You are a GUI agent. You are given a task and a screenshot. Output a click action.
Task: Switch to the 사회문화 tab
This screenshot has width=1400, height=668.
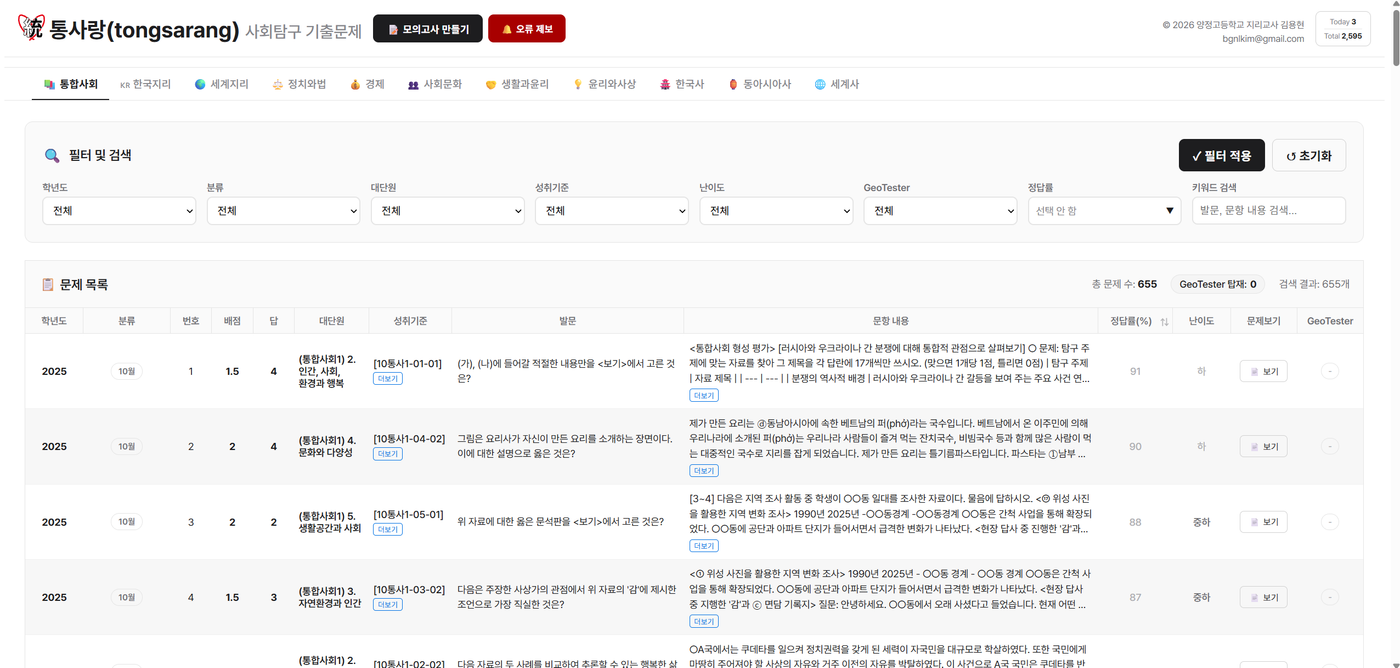435,85
